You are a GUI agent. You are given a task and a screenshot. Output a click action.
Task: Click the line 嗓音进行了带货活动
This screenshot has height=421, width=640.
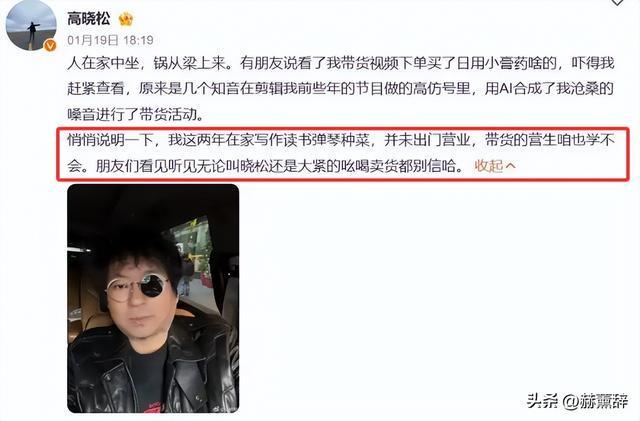[x=136, y=114]
